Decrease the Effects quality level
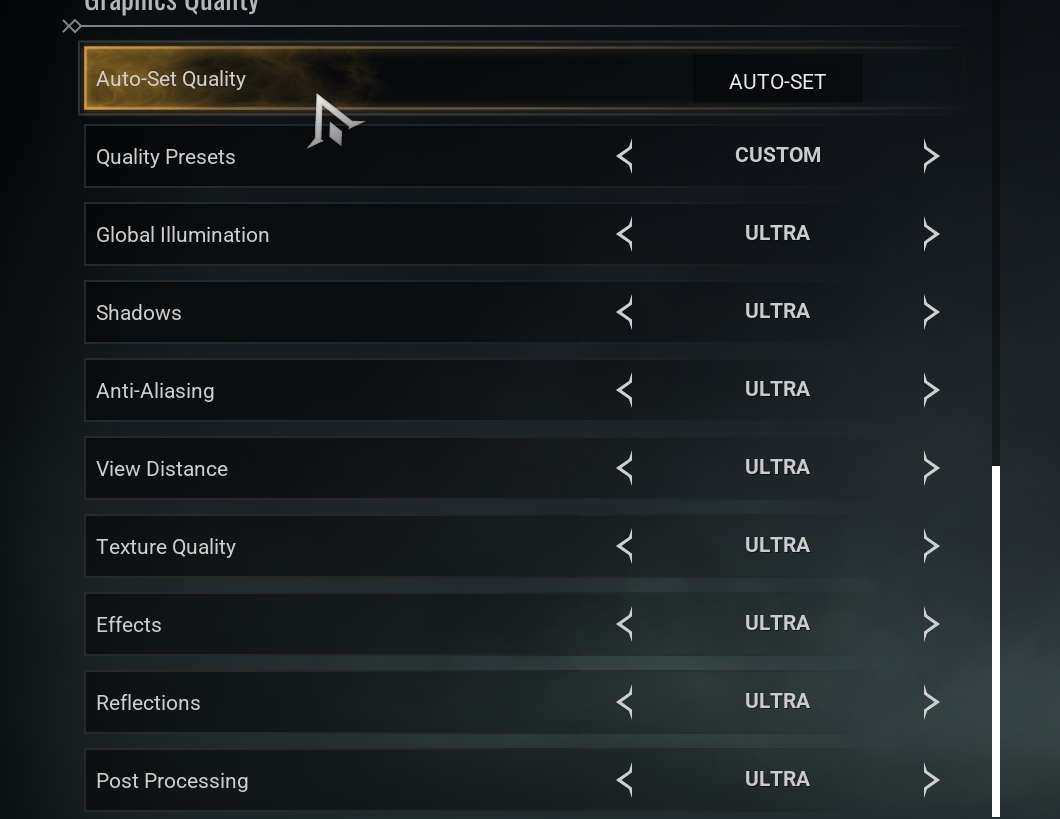1060x819 pixels. click(x=625, y=624)
